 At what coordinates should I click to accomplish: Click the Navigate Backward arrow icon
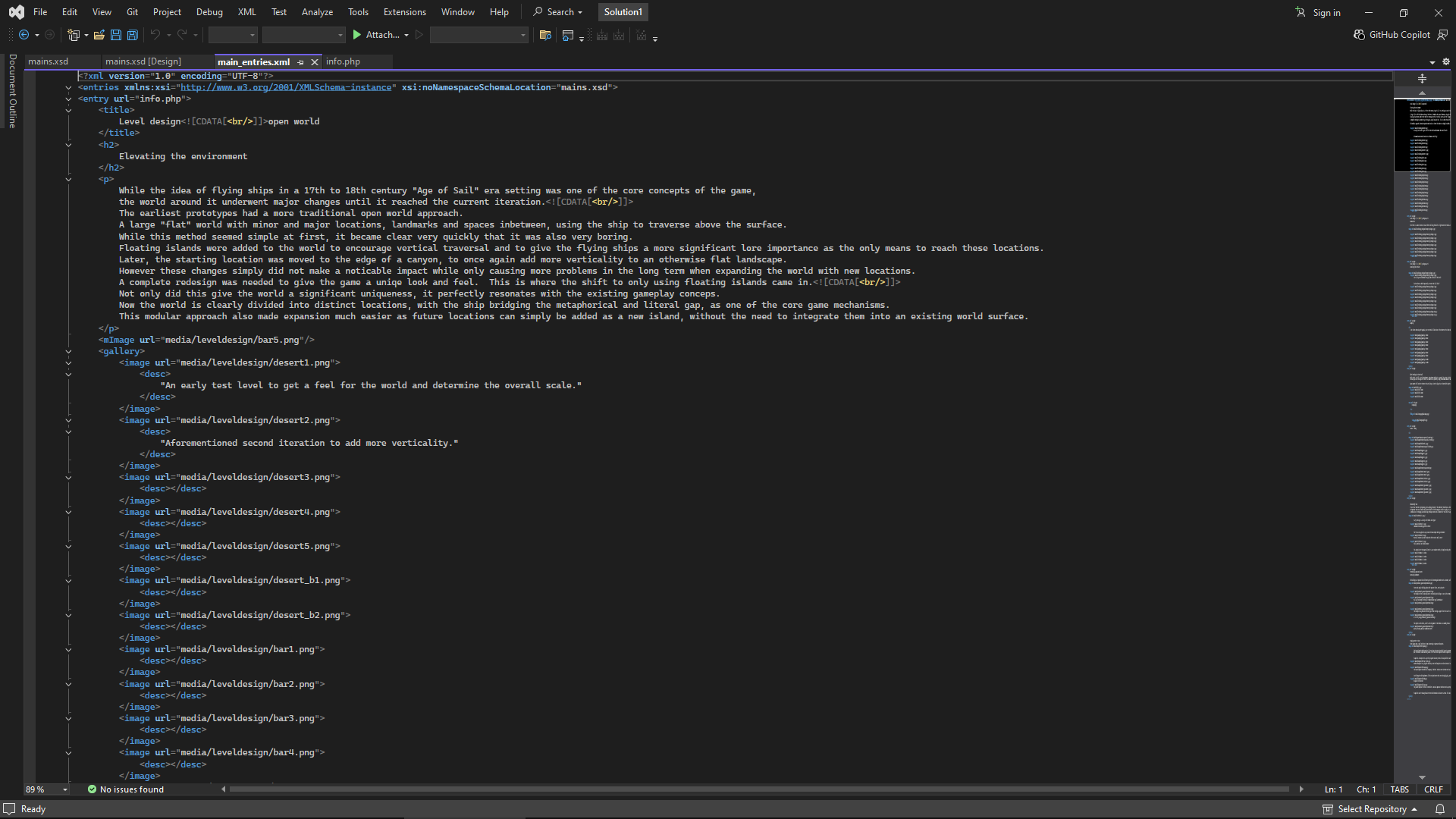(x=24, y=35)
